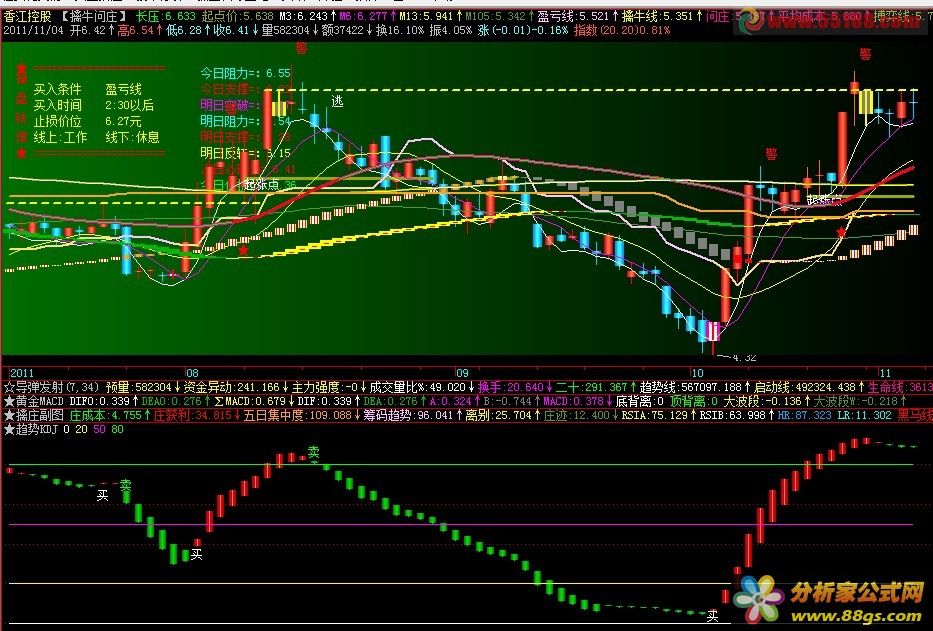This screenshot has height=631, width=933.
Task: Click the red 警 warning marker above August peak
Action: coord(302,48)
